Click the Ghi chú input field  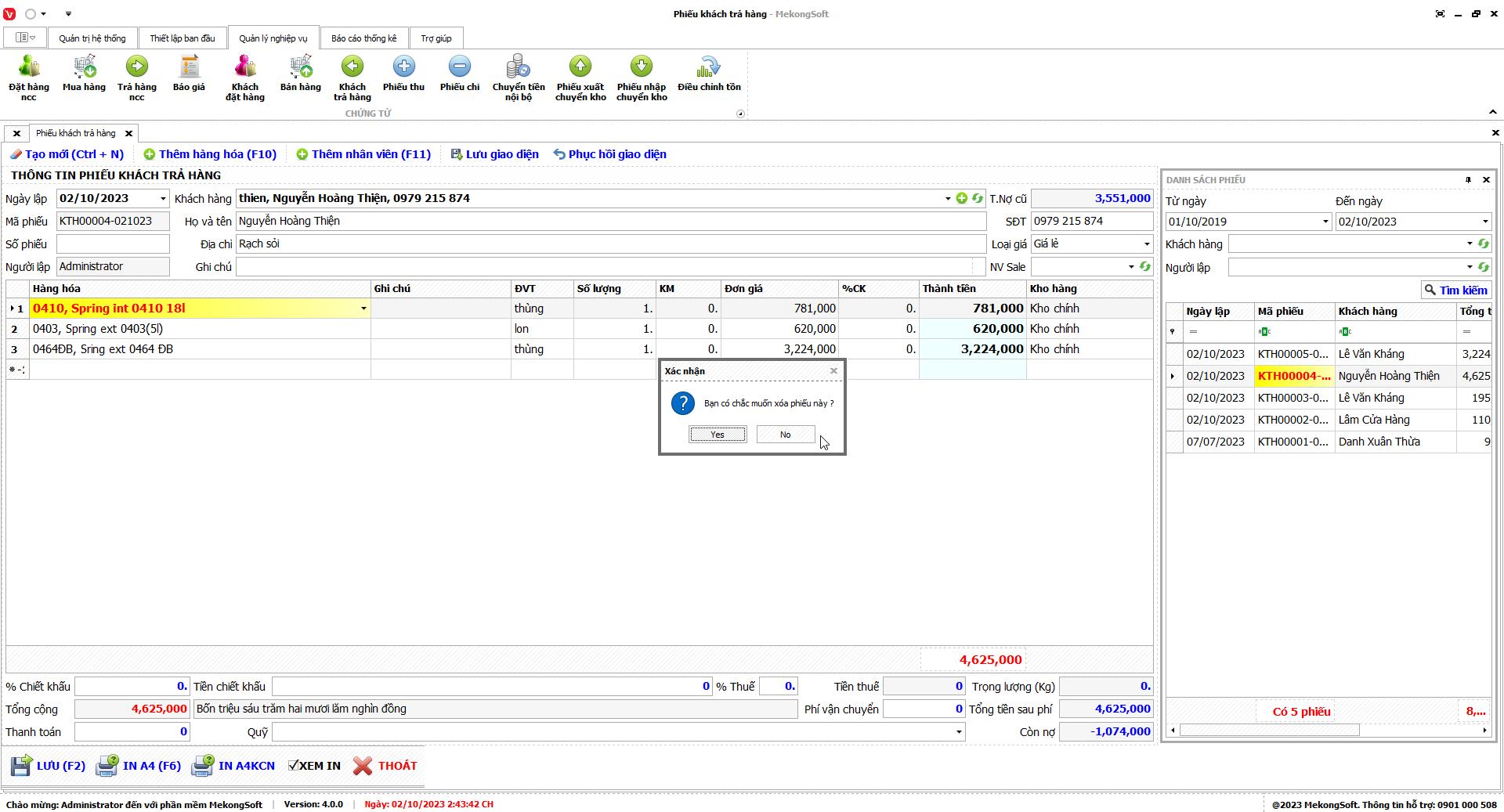click(603, 267)
